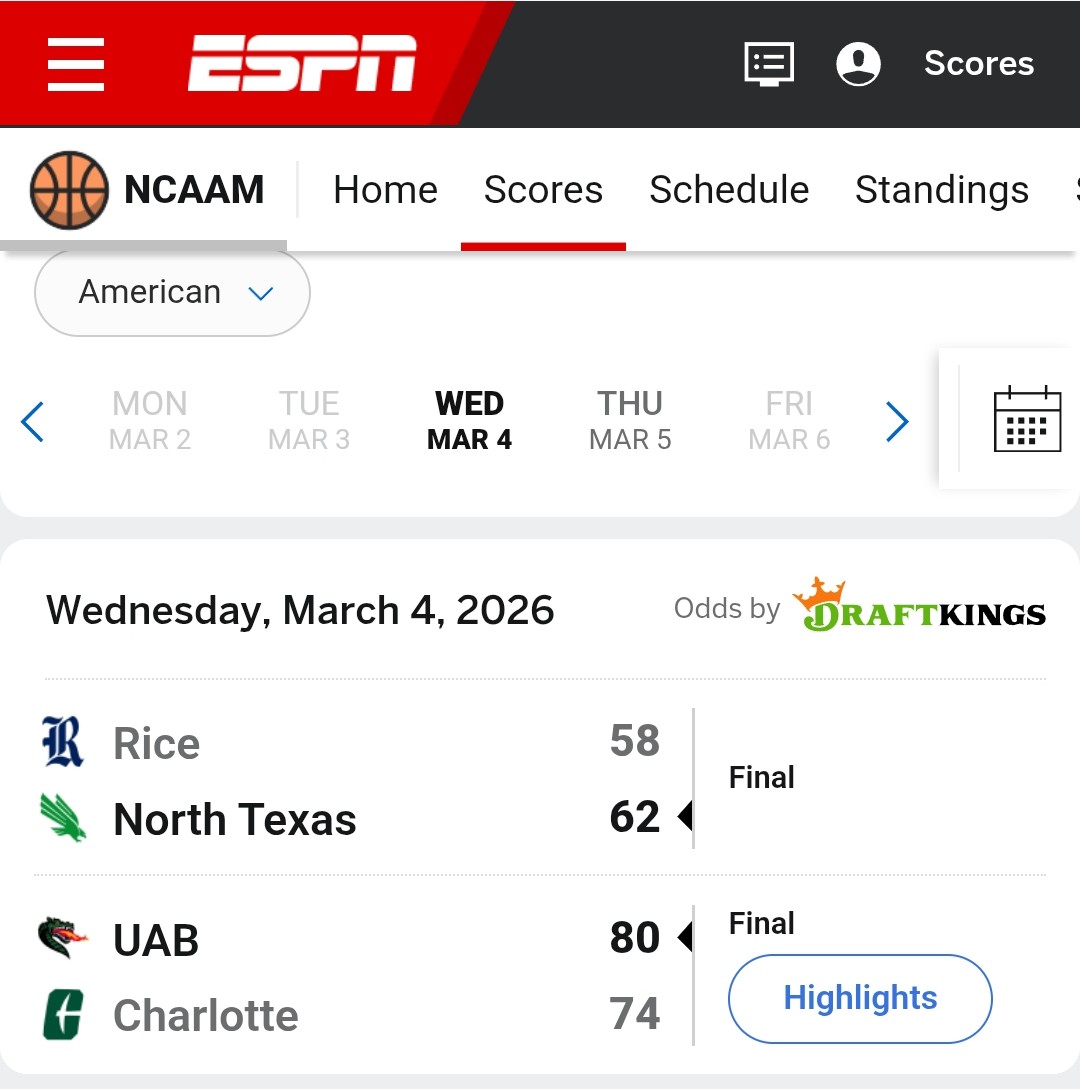Go to previous dates with left arrow
1080x1089 pixels.
[33, 421]
